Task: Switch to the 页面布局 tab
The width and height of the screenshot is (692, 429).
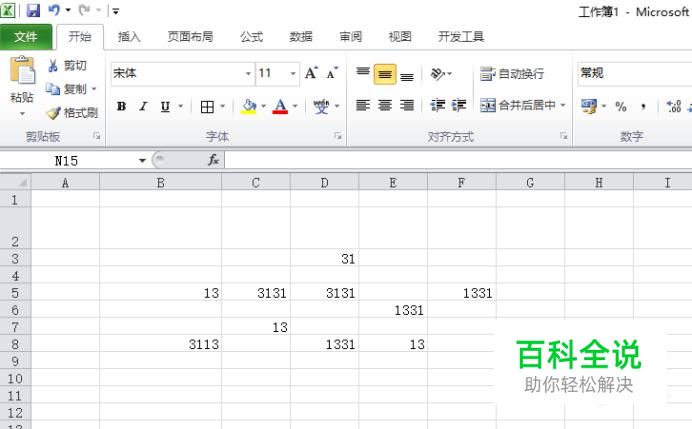Action: (x=190, y=37)
